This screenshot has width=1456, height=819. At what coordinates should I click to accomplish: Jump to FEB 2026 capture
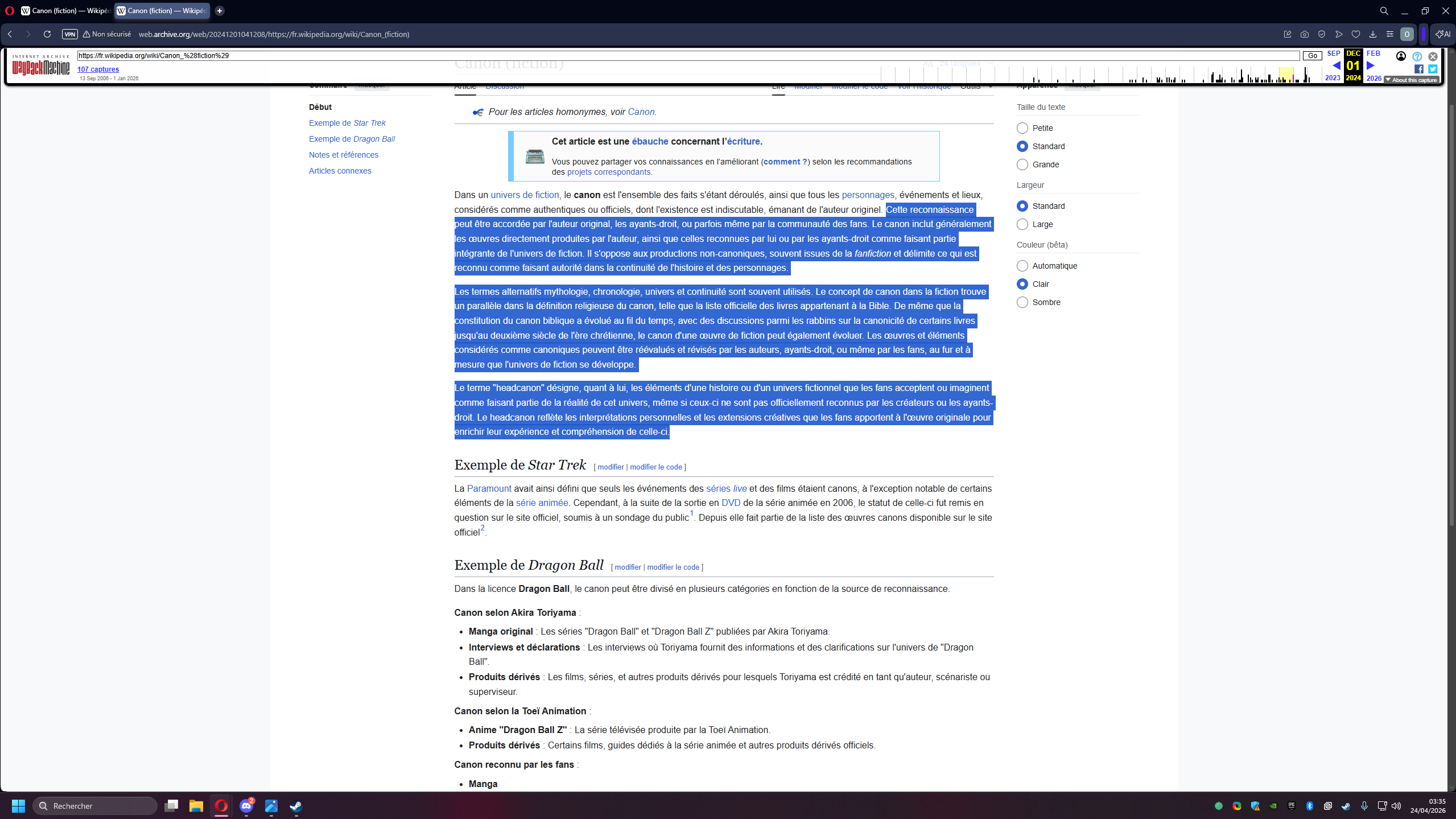(x=1373, y=65)
